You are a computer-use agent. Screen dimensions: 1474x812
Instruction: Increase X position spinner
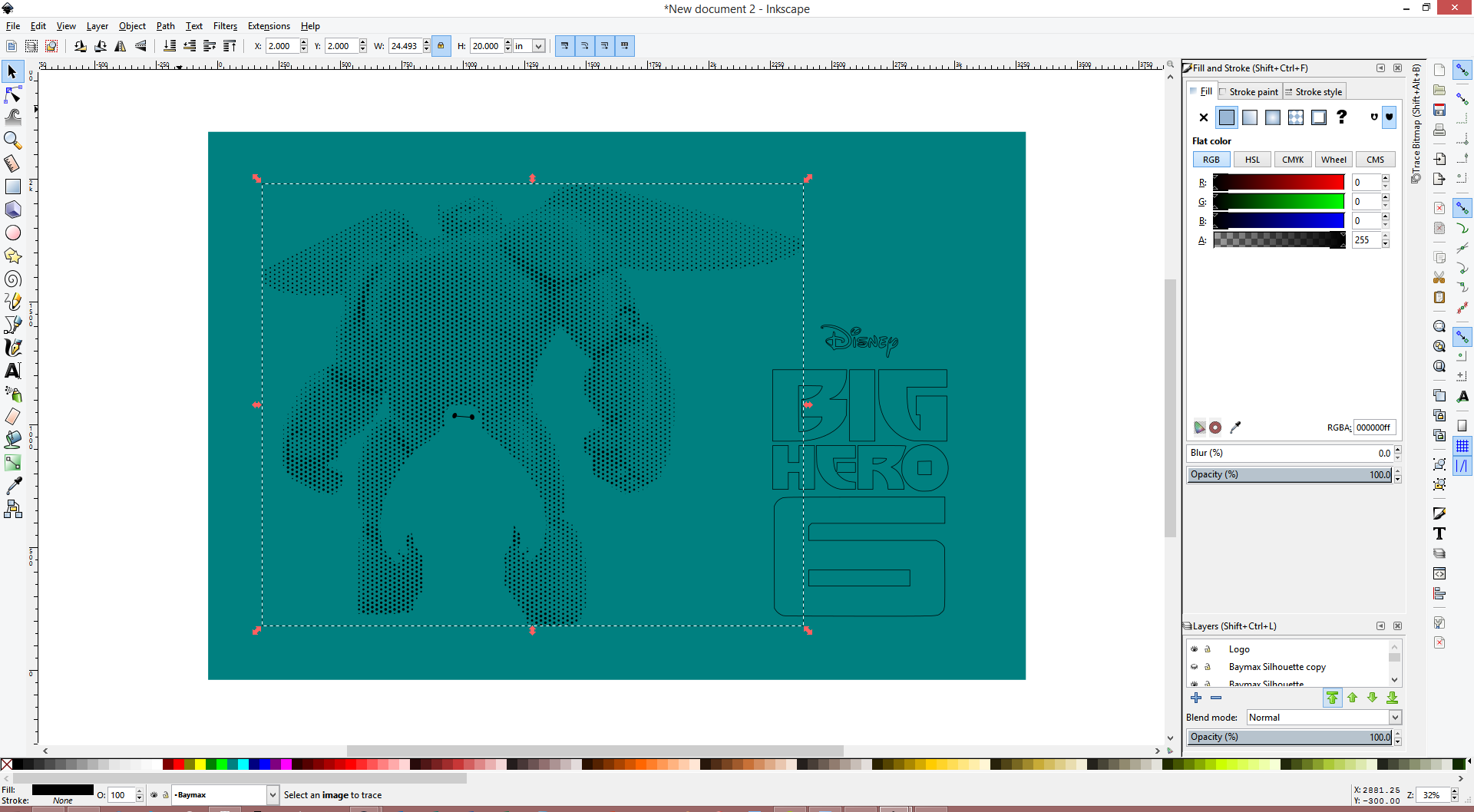click(x=304, y=43)
